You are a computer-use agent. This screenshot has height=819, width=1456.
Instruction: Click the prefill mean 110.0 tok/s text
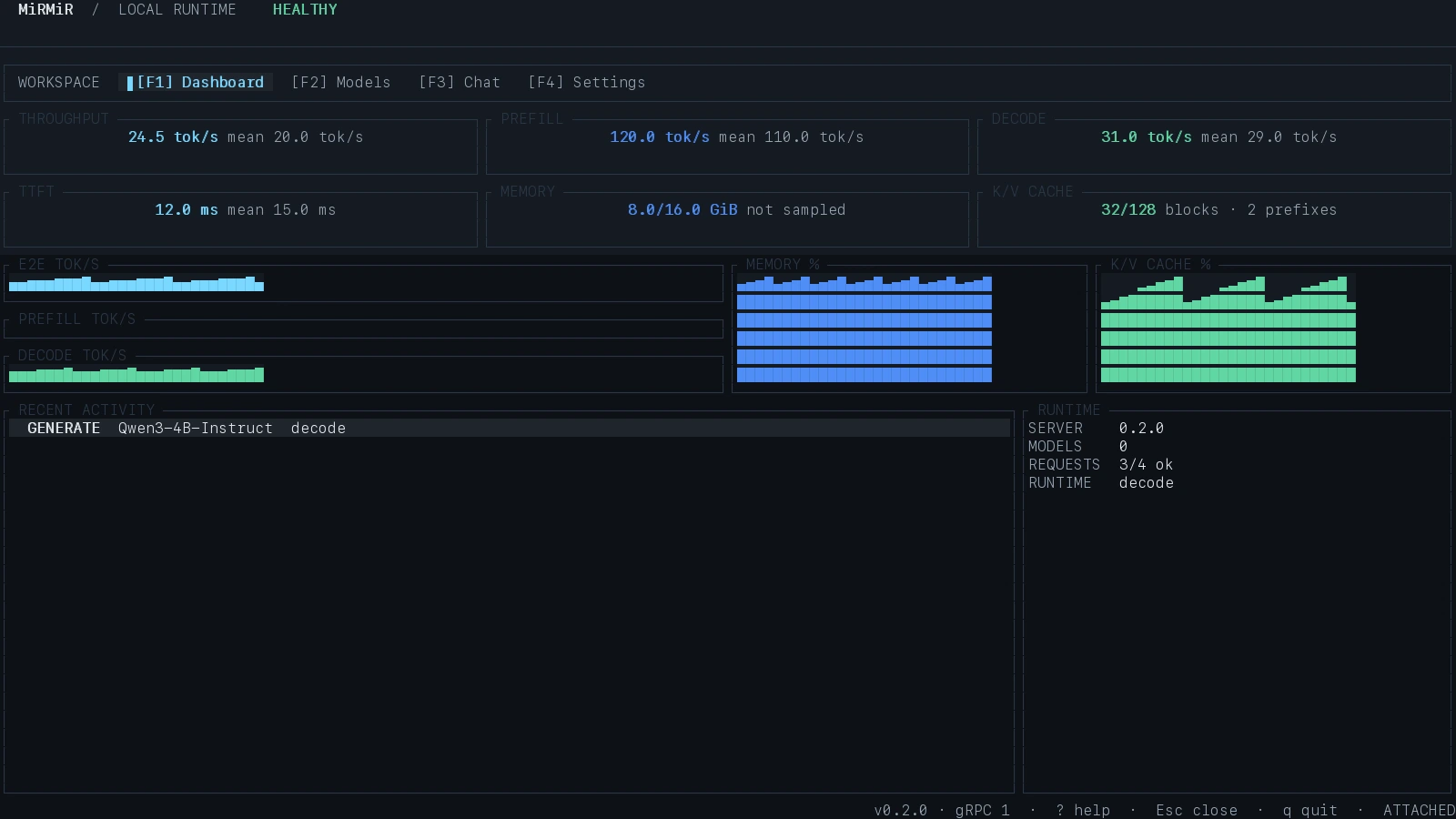coord(792,136)
